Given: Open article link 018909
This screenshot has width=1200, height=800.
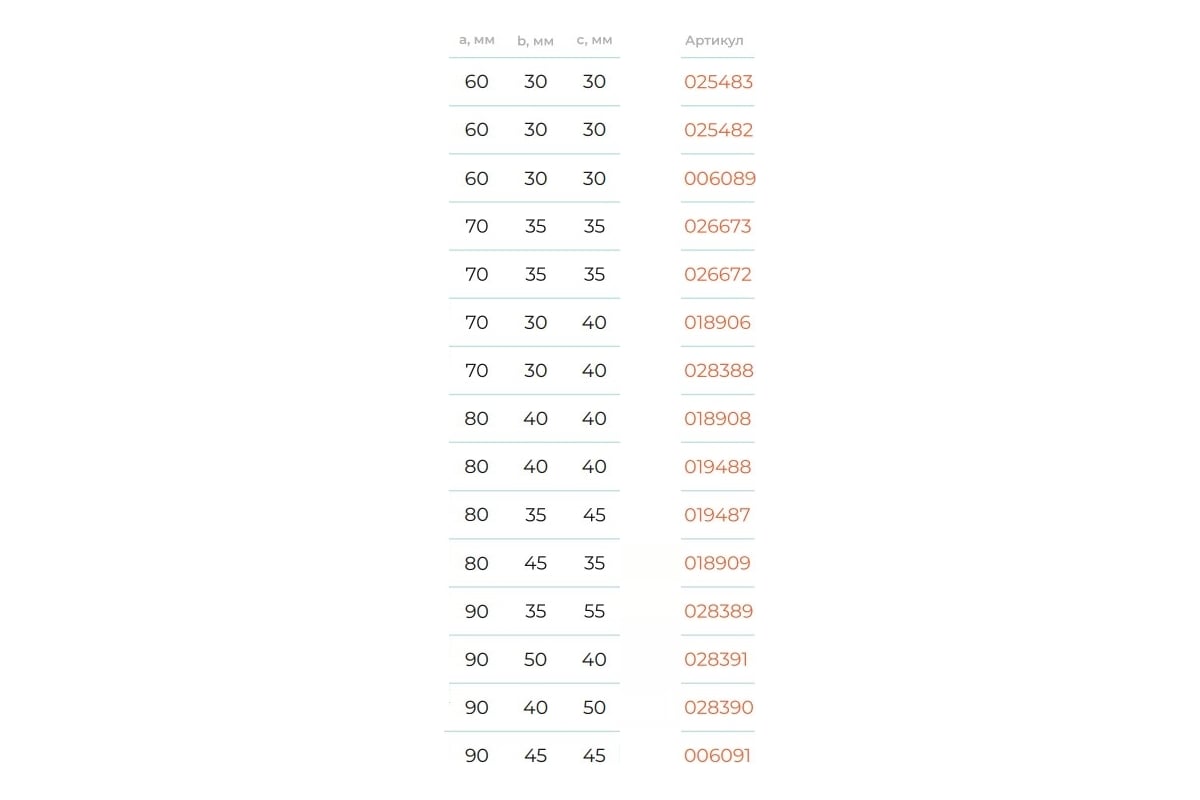Looking at the screenshot, I should [717, 564].
